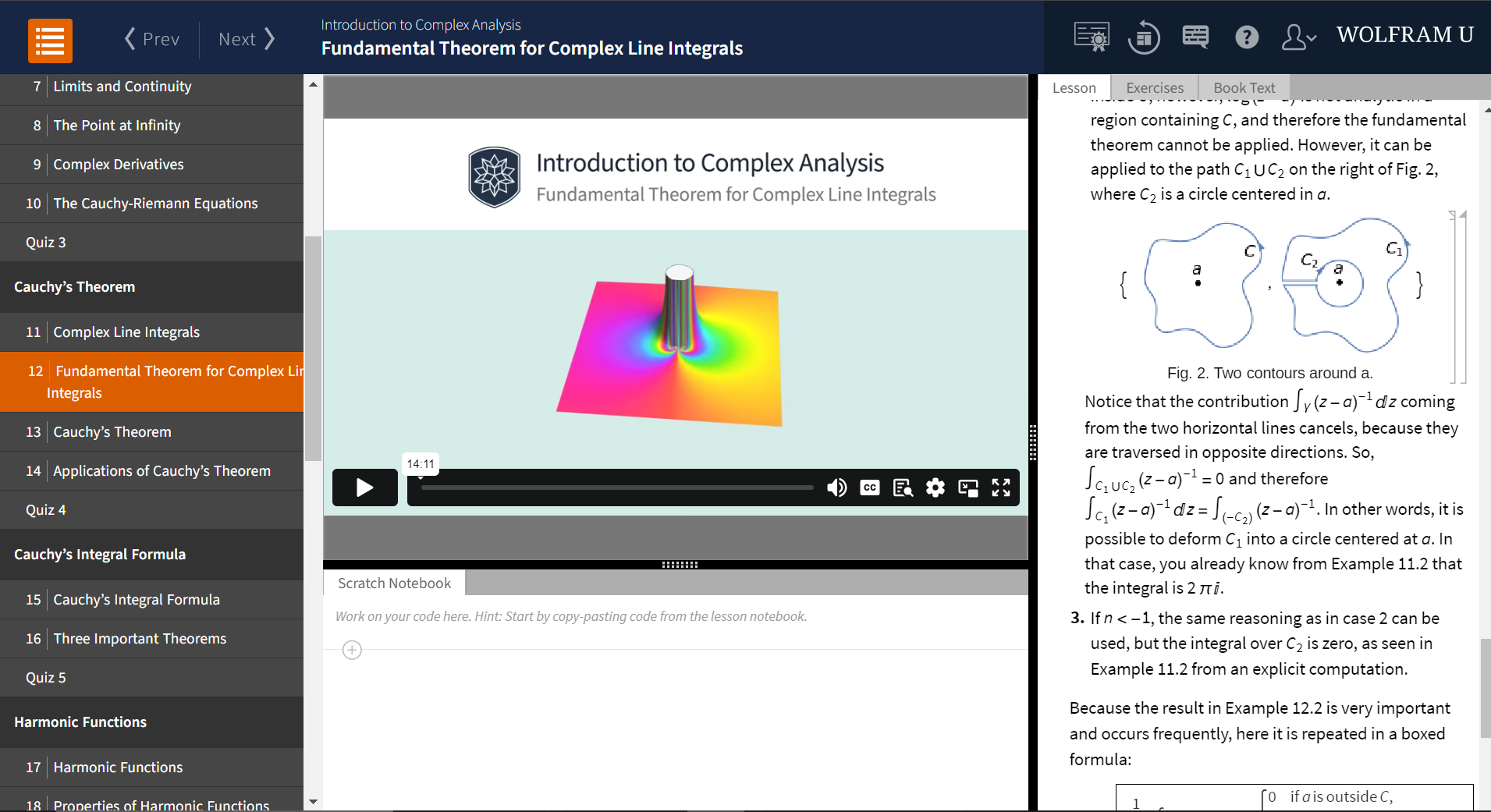Viewport: 1491px width, 812px height.
Task: Open the orange hamburger menu
Action: click(50, 41)
